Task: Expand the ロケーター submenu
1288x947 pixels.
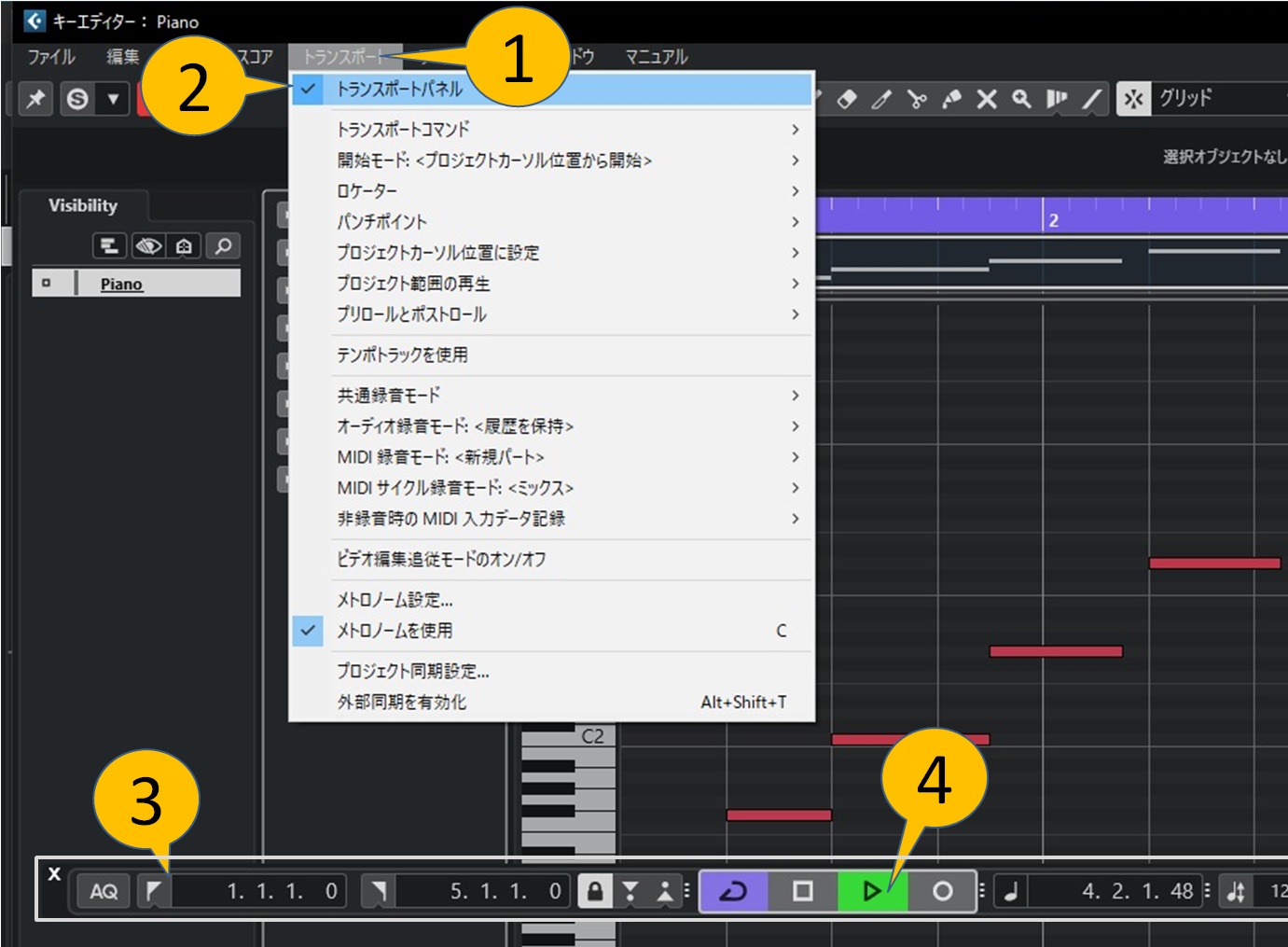Action: [367, 191]
